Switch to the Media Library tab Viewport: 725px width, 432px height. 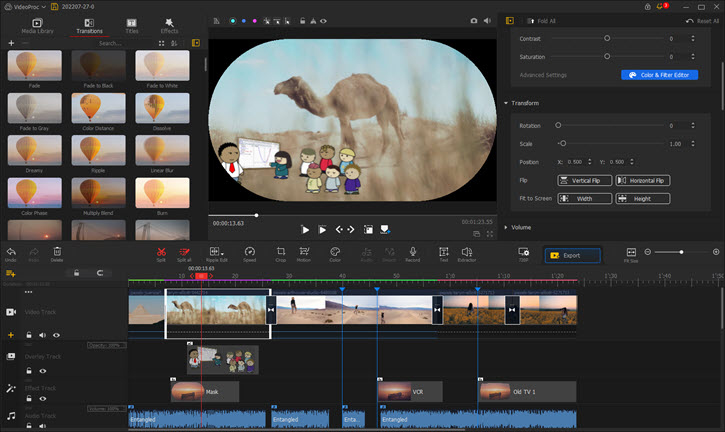(x=37, y=25)
